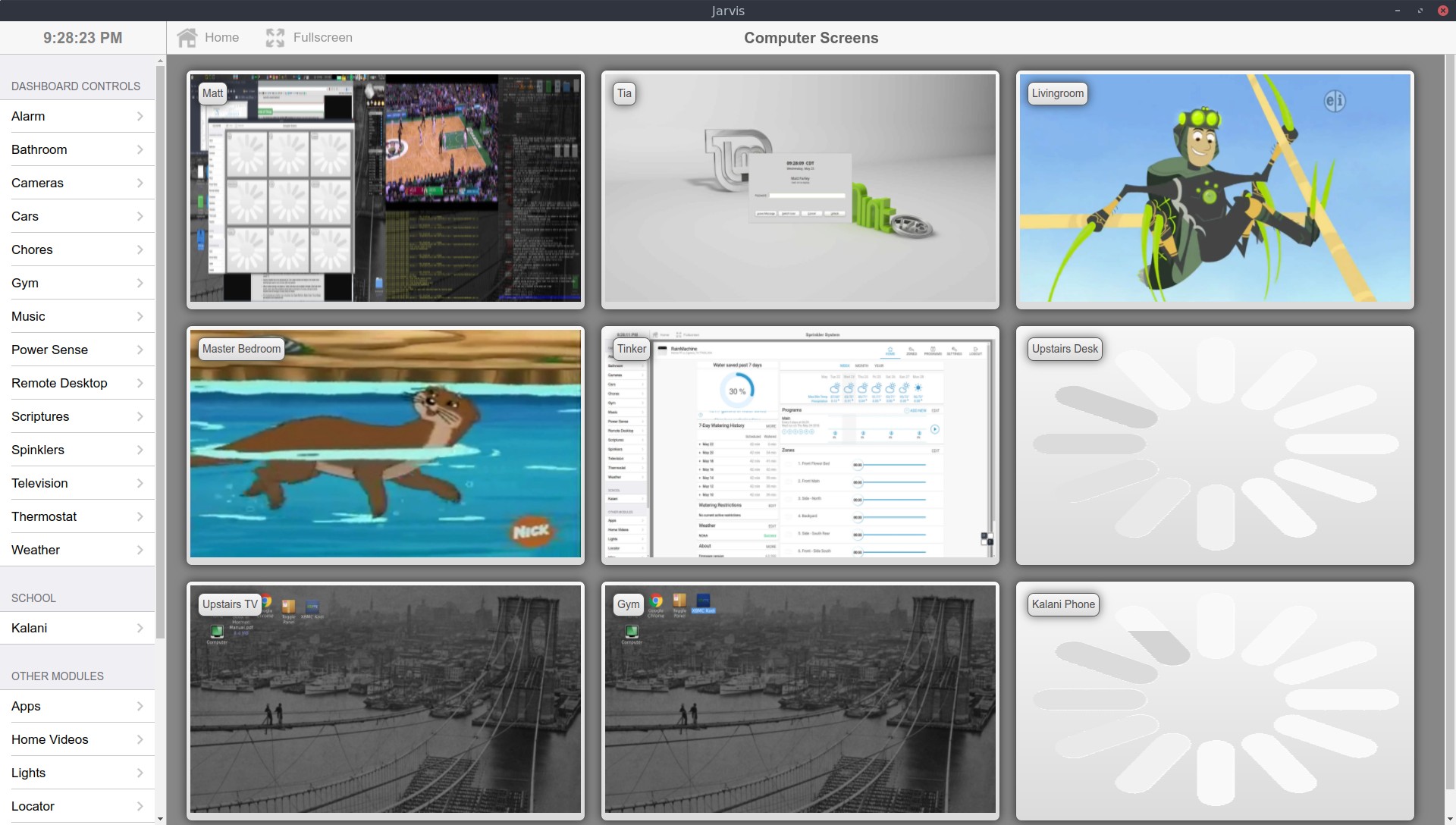Open the Remote Desktop dashboard control
This screenshot has width=1456, height=825.
[76, 383]
